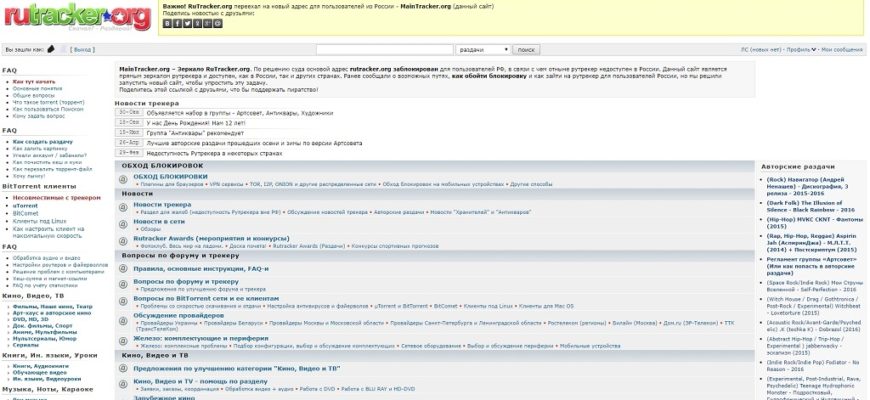Share the news via Google+ icon

point(208,23)
